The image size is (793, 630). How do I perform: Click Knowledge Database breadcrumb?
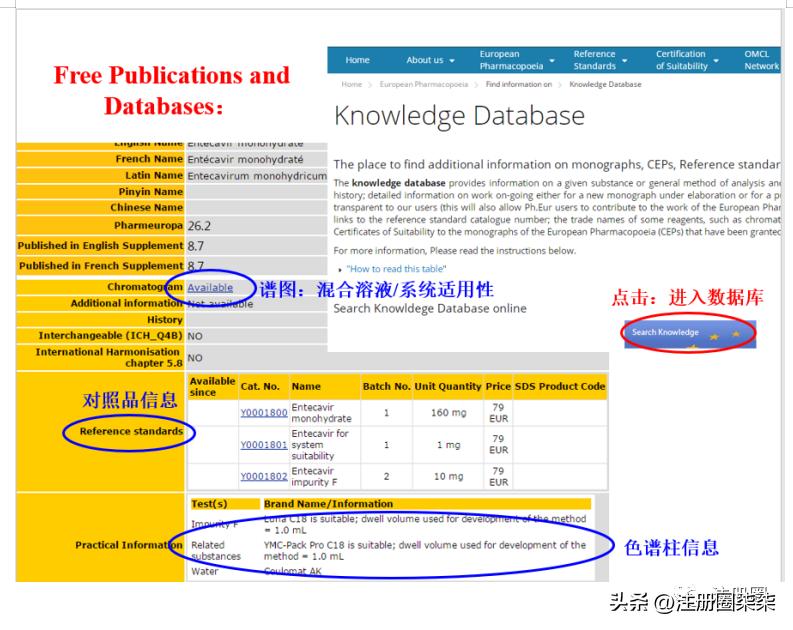coord(605,84)
